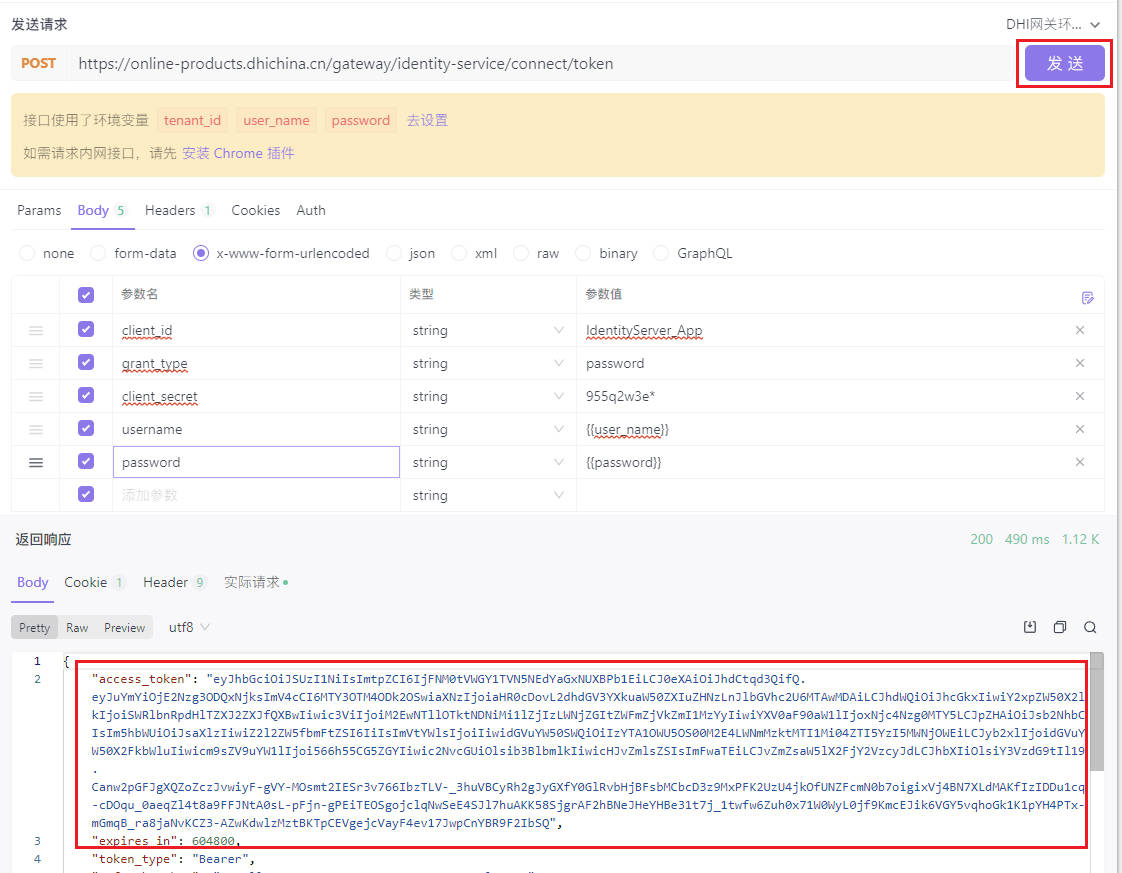The image size is (1122, 873).
Task: Switch to the response Cookie tab
Action: 94,582
